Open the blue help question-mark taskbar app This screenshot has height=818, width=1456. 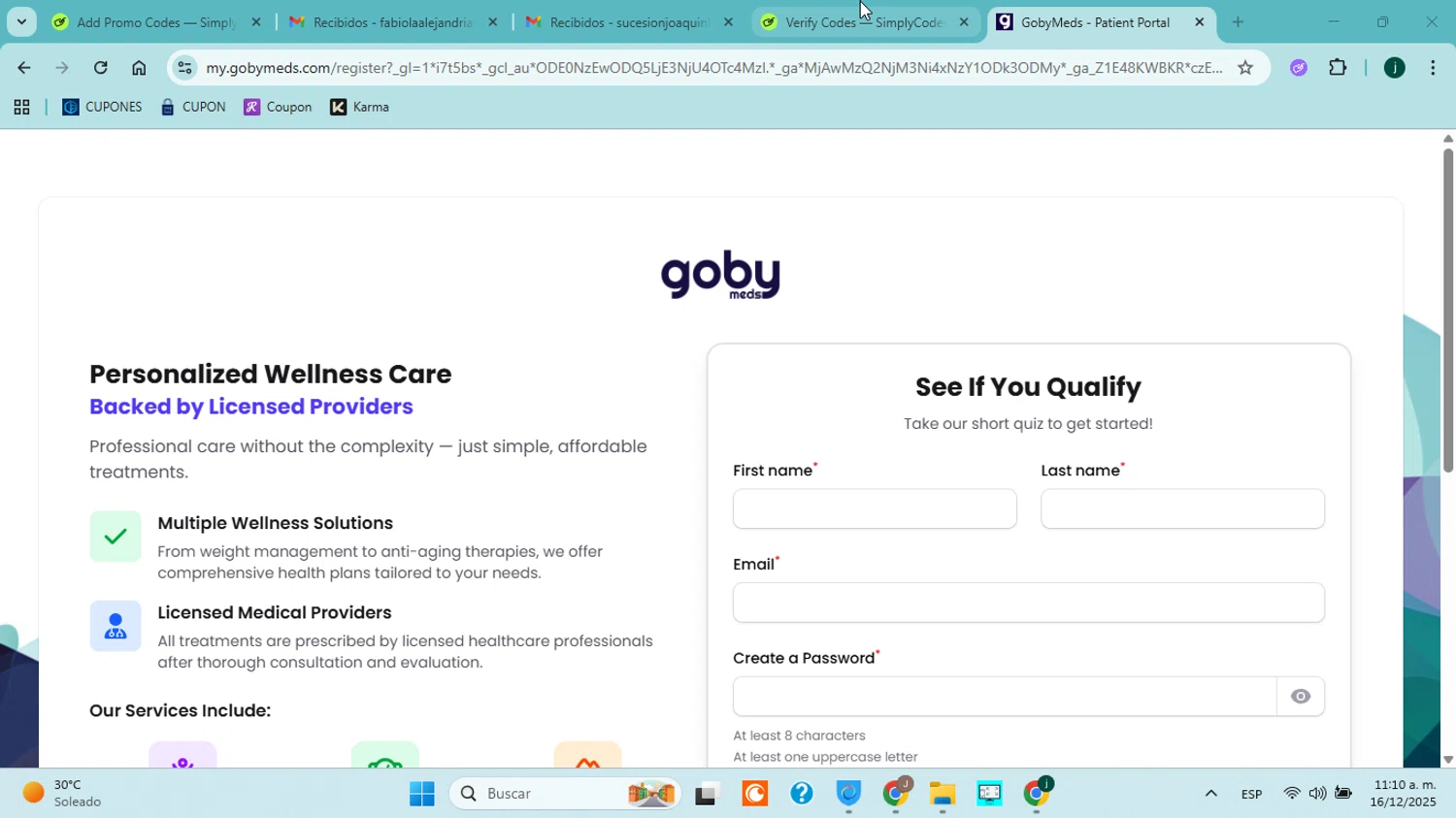pyautogui.click(x=802, y=794)
